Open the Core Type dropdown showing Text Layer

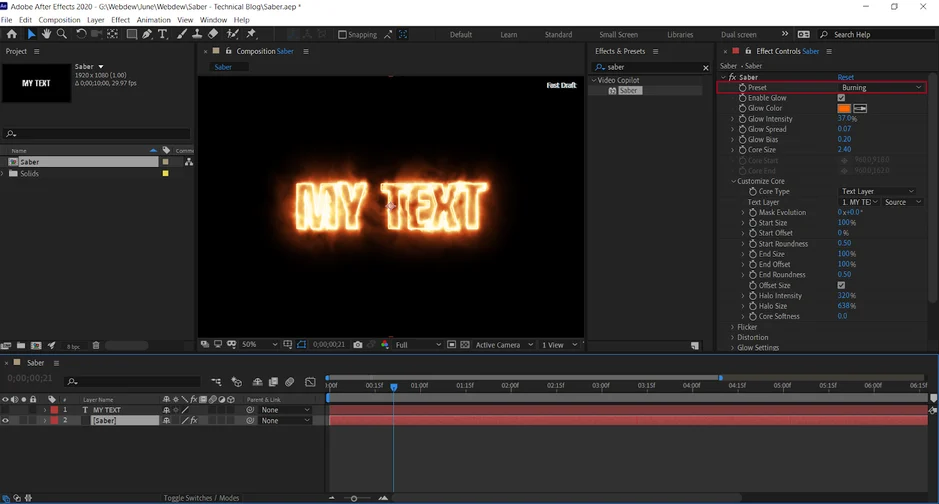[x=877, y=192]
